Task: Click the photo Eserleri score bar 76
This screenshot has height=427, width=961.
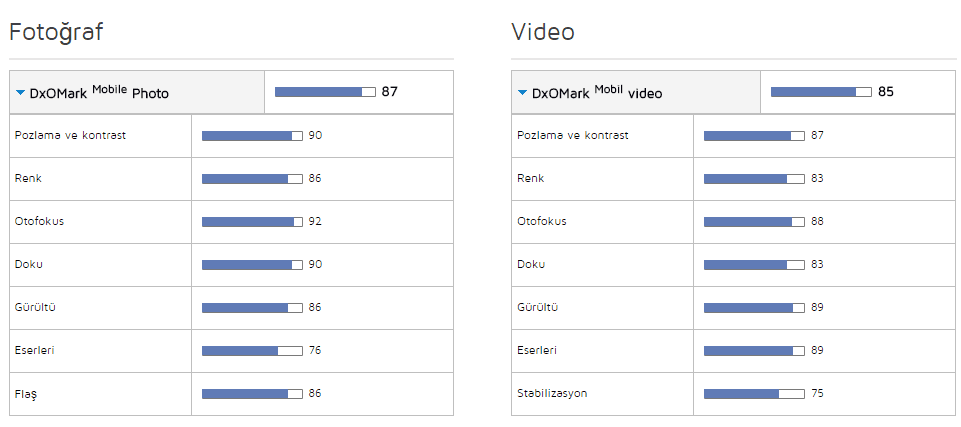Action: point(252,350)
